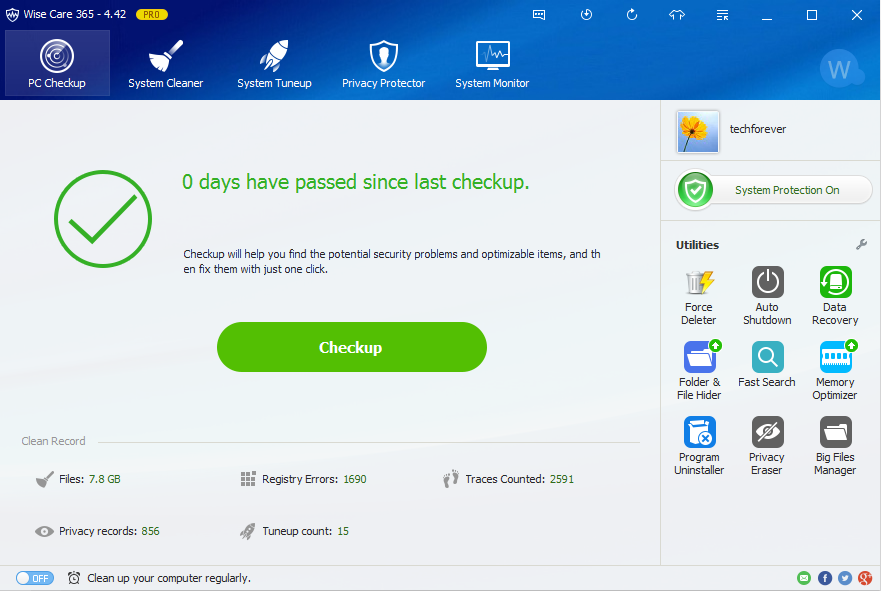Close the Wise Care 365 window
881x591 pixels.
857,15
